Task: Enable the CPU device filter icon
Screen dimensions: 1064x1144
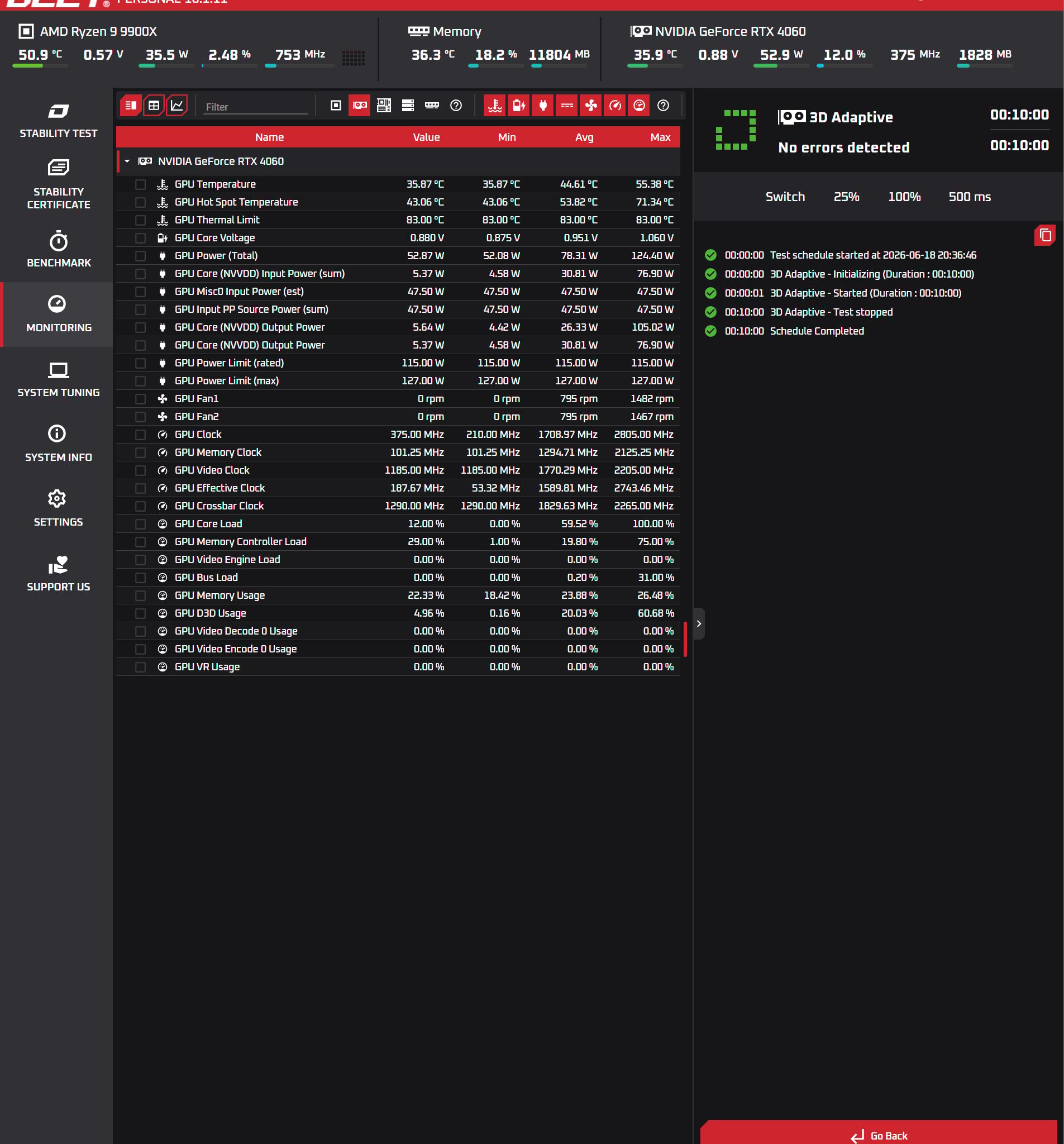Action: point(336,106)
